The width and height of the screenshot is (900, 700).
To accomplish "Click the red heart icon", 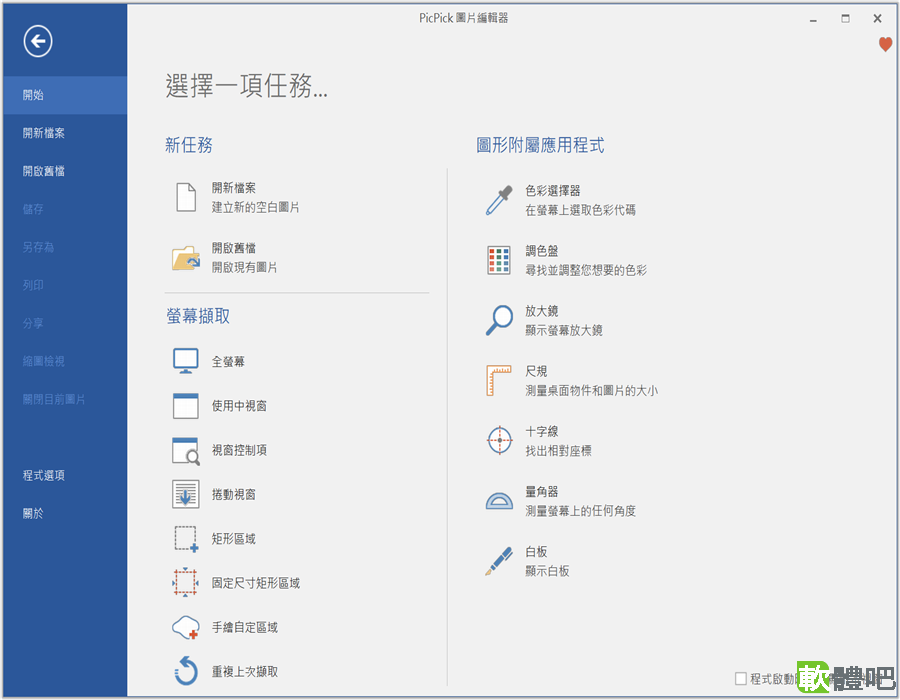I will coord(885,44).
